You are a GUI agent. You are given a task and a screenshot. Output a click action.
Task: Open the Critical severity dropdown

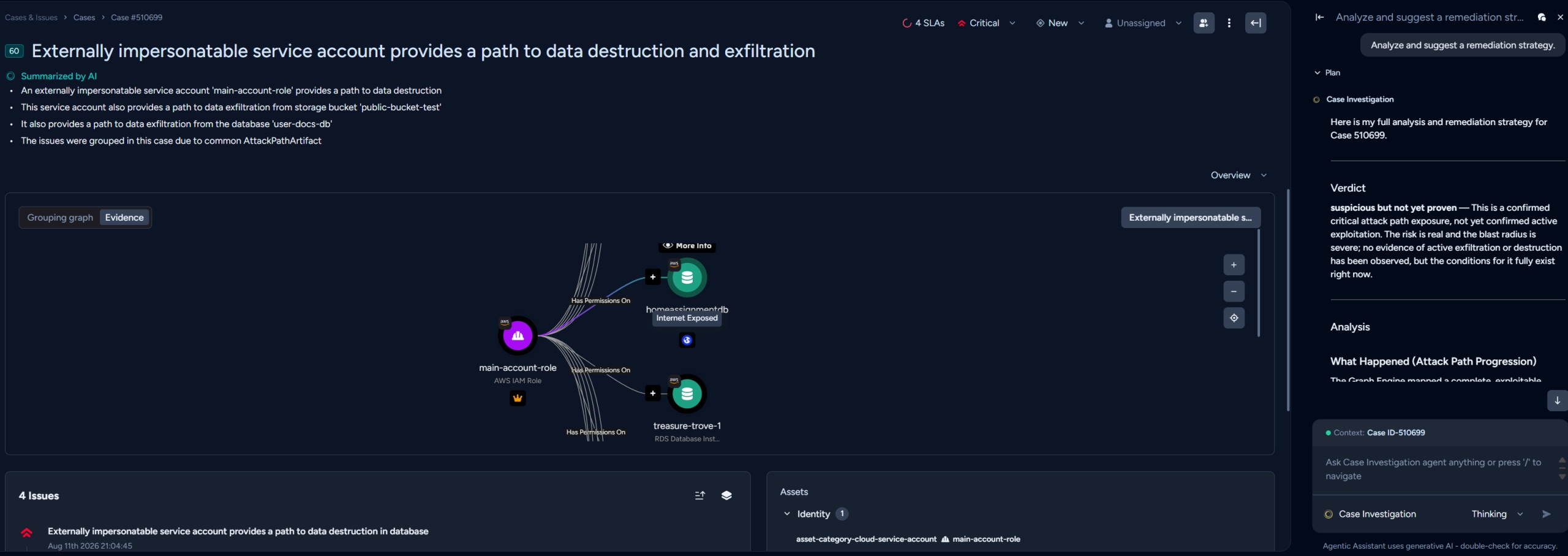pos(986,23)
